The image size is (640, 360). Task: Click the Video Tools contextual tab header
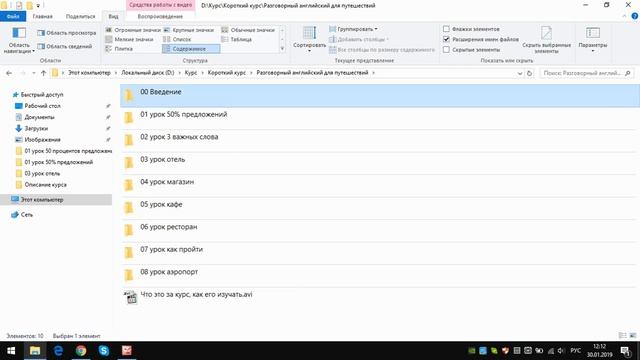[x=160, y=5]
